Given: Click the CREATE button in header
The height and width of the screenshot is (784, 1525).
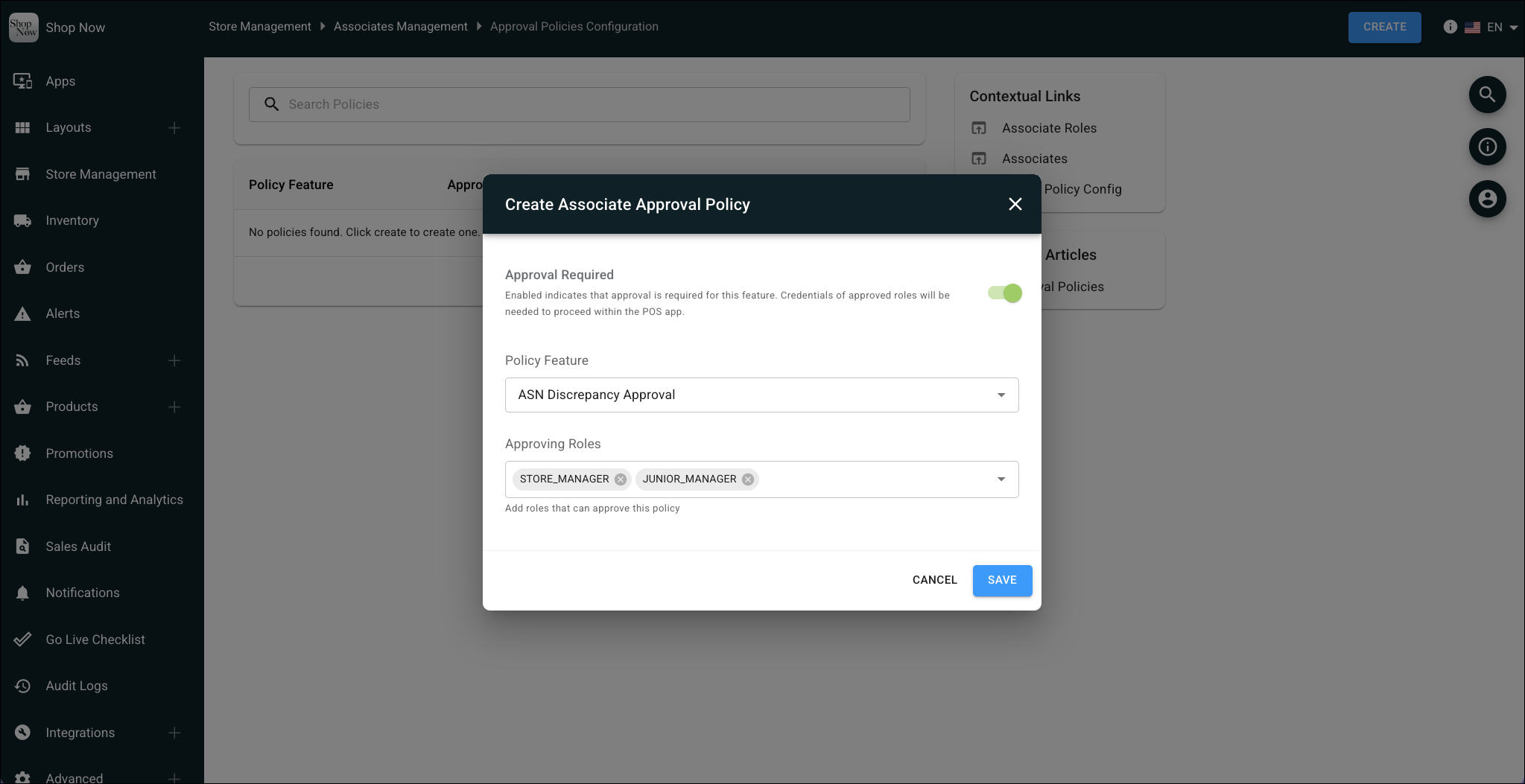Looking at the screenshot, I should click(1384, 27).
